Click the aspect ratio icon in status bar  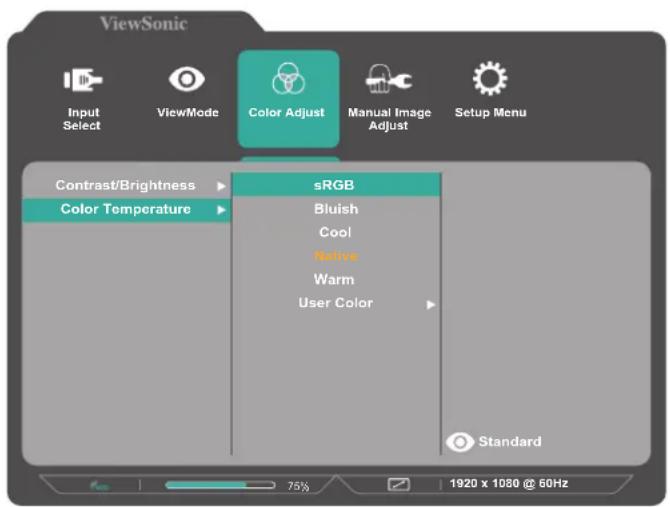[399, 484]
